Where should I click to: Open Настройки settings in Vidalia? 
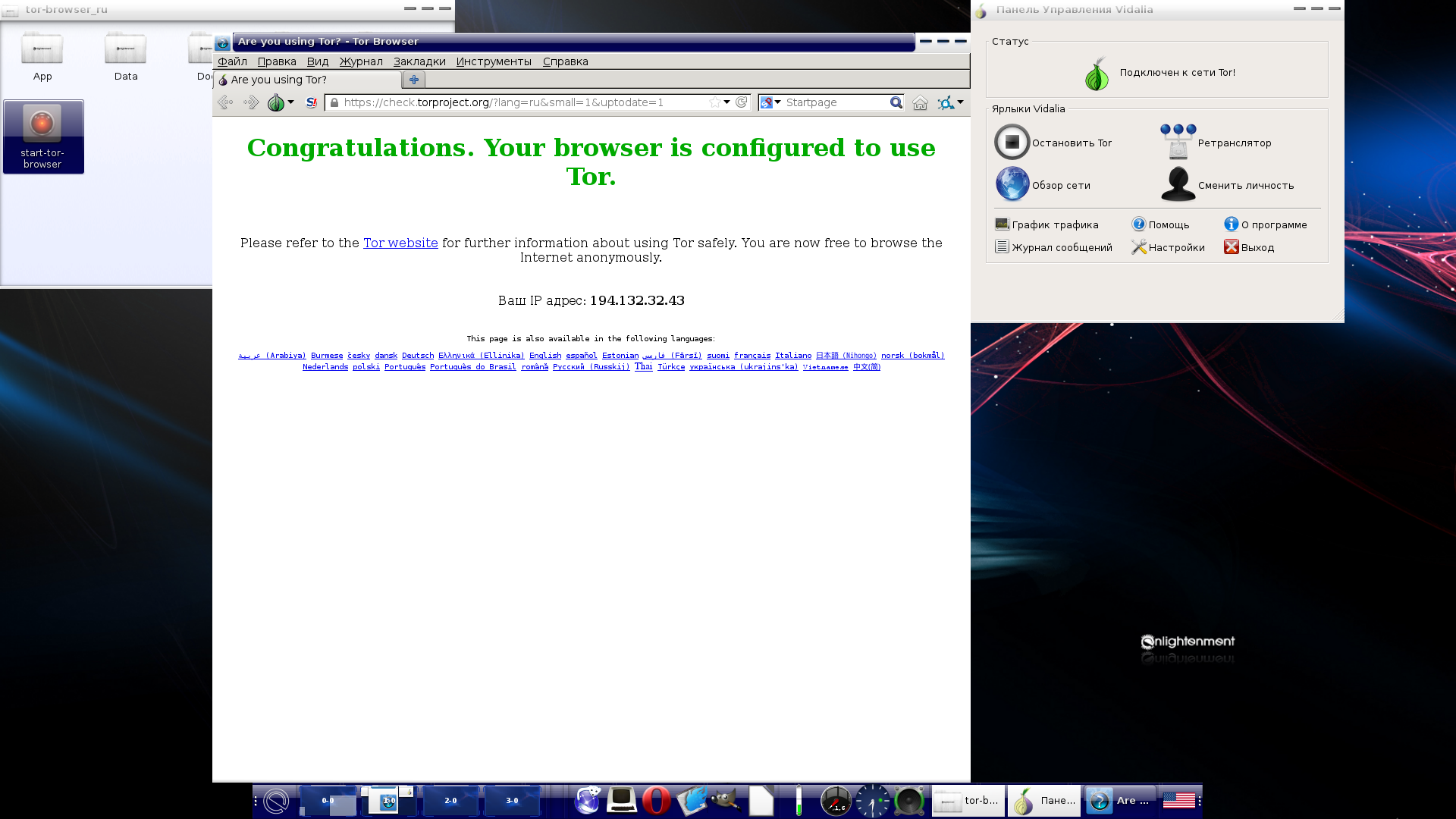click(1168, 247)
